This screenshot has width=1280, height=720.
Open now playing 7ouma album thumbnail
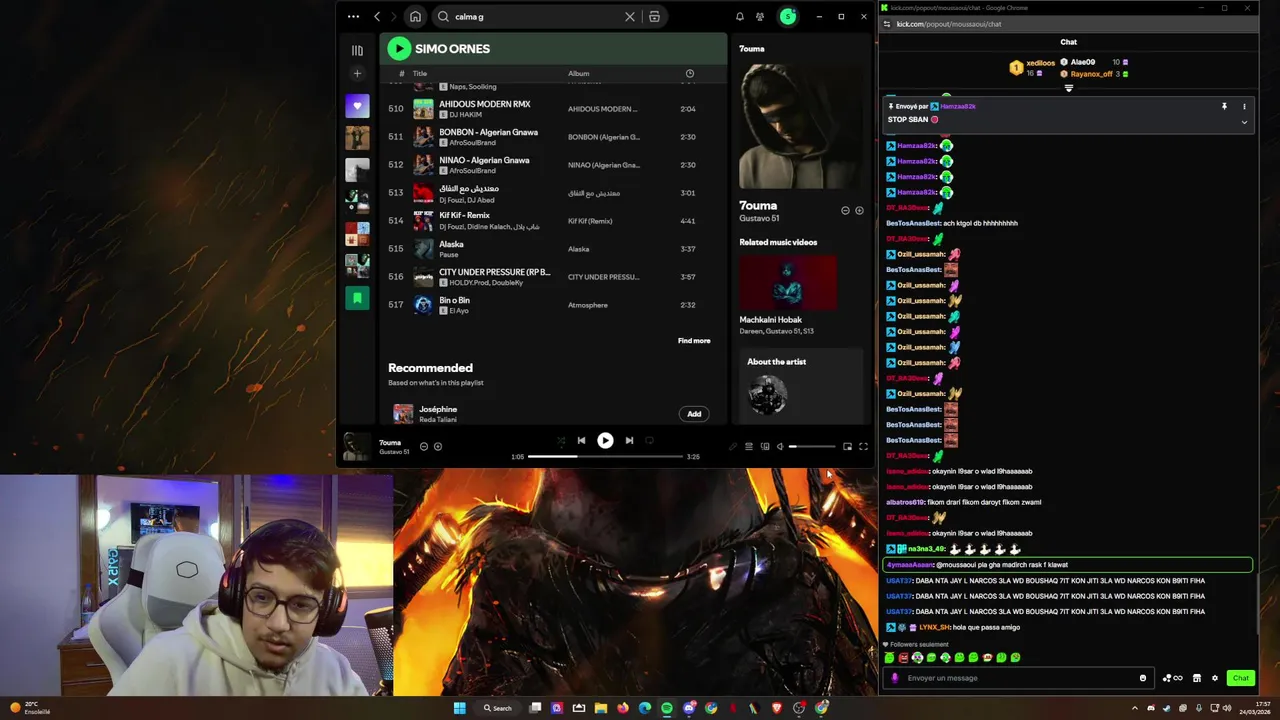point(357,447)
